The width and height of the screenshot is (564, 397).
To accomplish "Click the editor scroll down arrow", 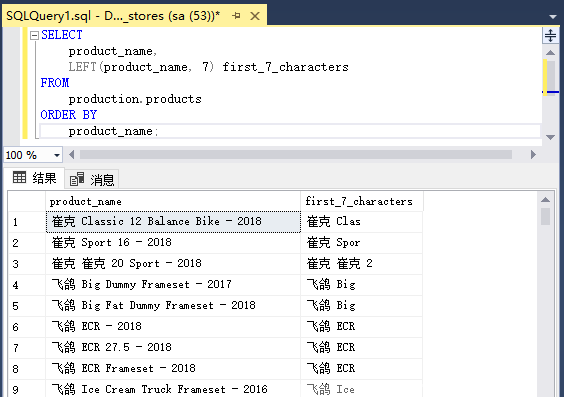I will tap(550, 137).
